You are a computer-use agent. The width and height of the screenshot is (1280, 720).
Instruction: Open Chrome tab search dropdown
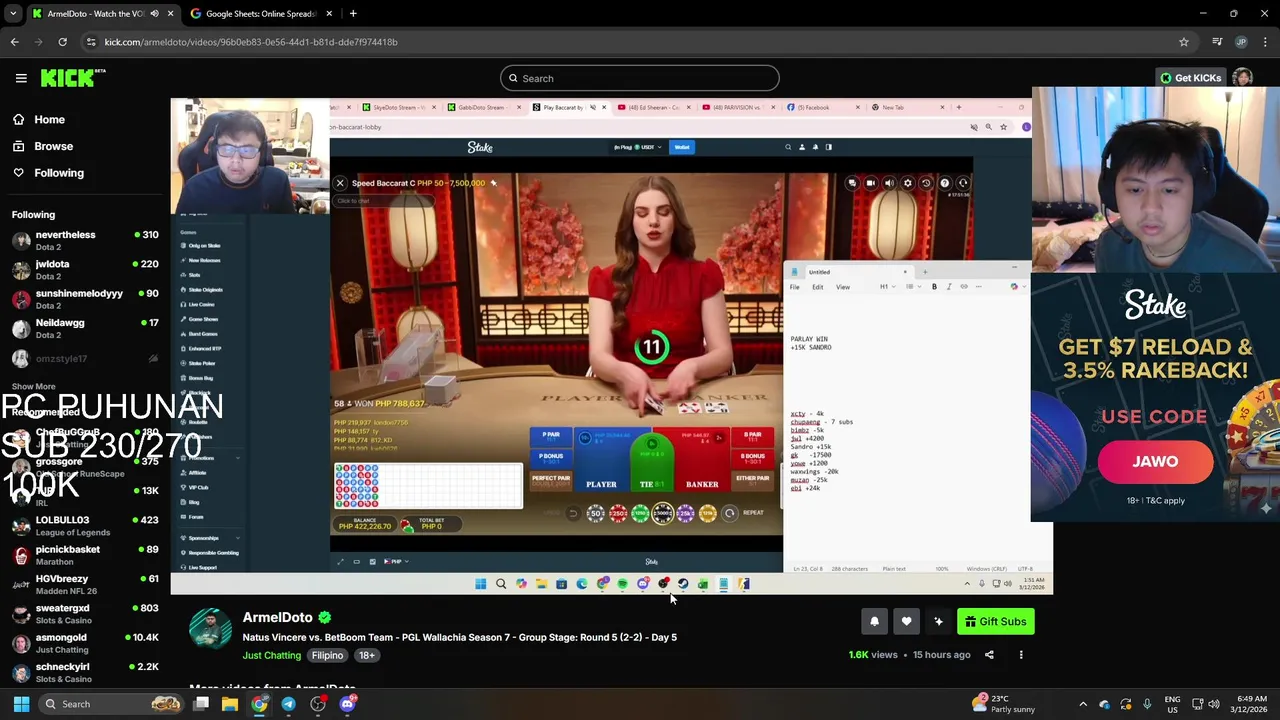tap(13, 14)
